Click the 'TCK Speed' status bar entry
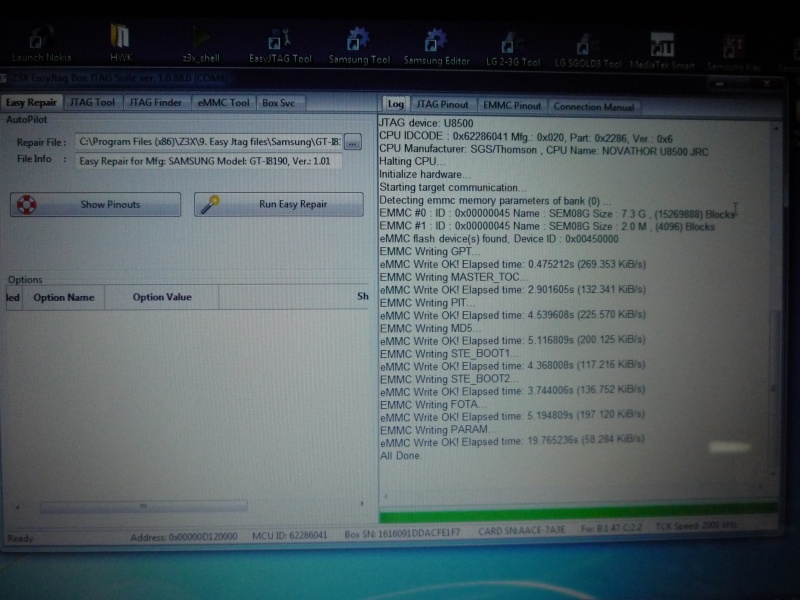The image size is (800, 600). (696, 526)
